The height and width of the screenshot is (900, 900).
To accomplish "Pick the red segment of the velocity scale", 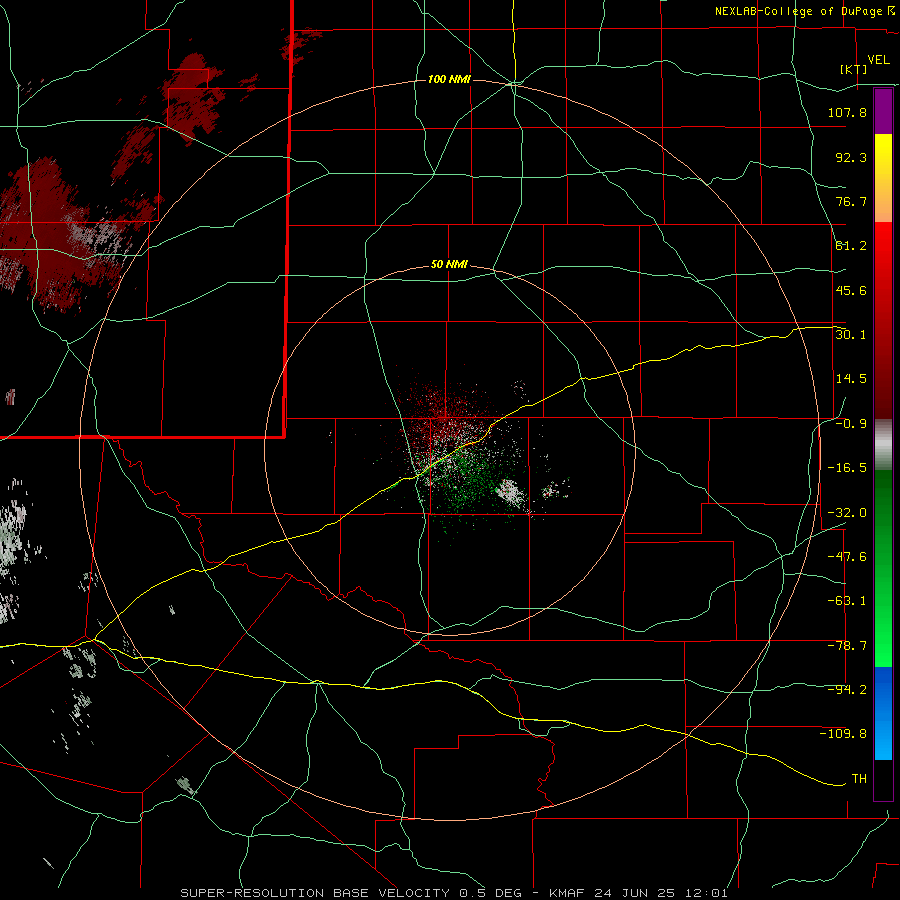I will (x=883, y=320).
